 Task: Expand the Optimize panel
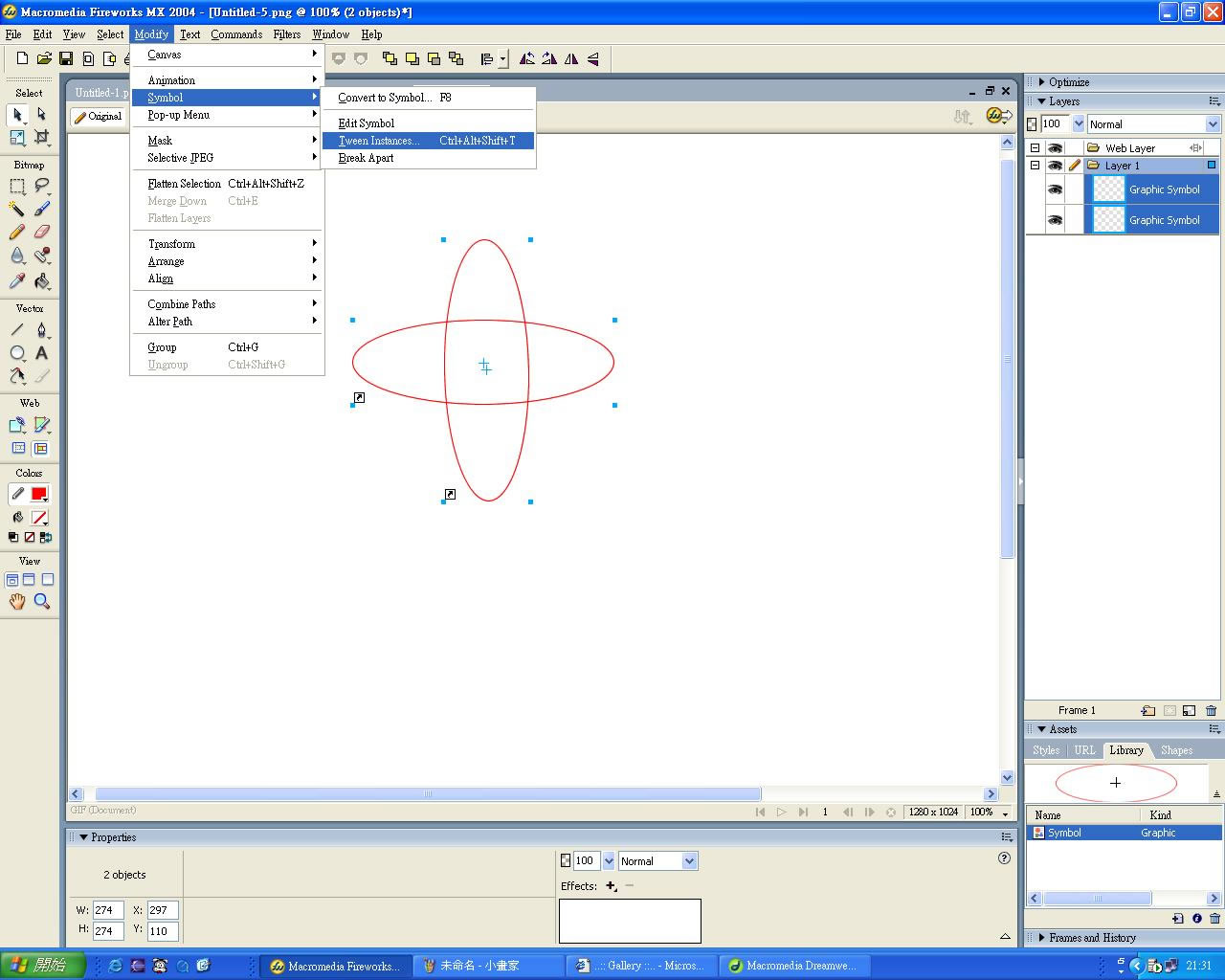1042,82
